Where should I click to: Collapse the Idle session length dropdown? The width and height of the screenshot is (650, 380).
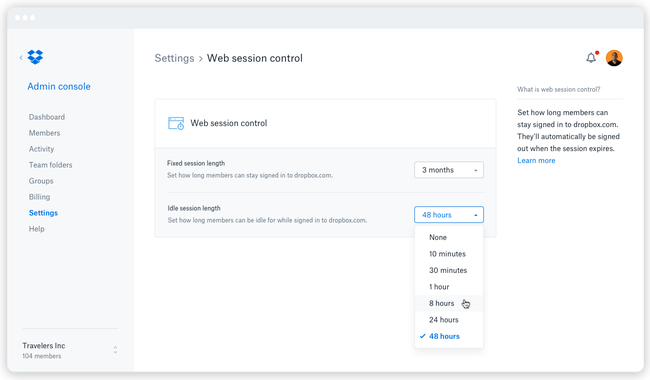point(449,215)
